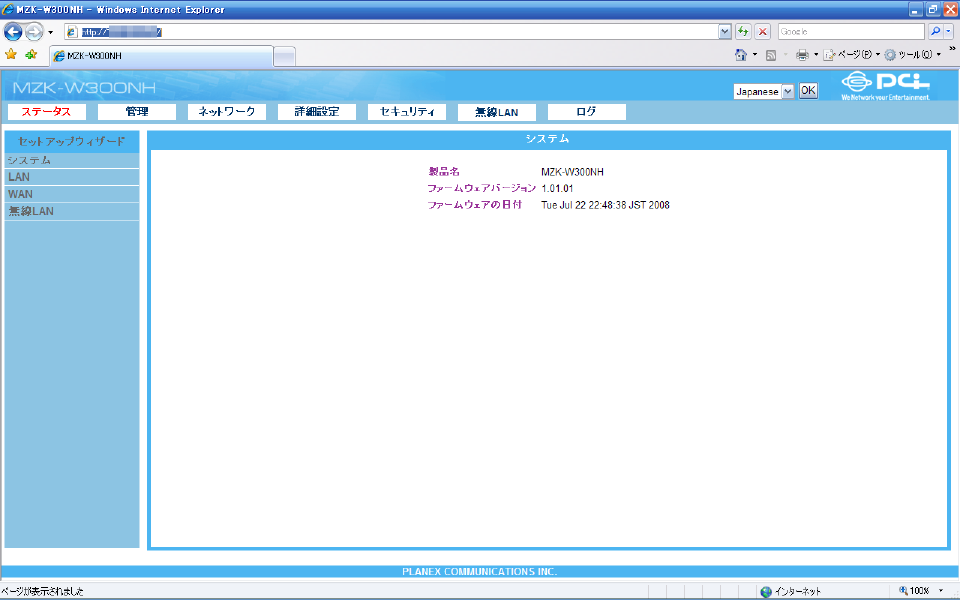The height and width of the screenshot is (600, 960).
Task: Click the システム panel heading
Action: point(547,140)
